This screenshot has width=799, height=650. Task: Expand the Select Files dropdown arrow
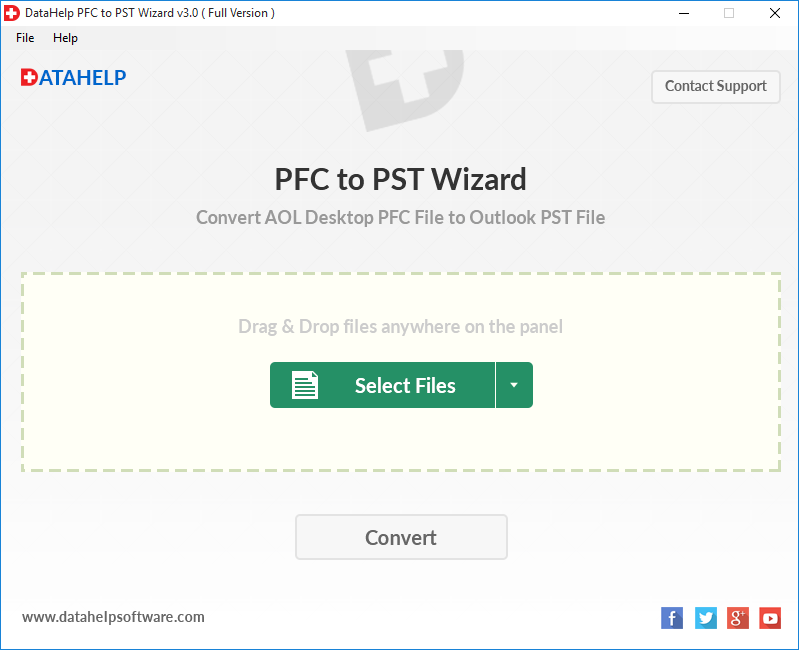click(x=514, y=385)
